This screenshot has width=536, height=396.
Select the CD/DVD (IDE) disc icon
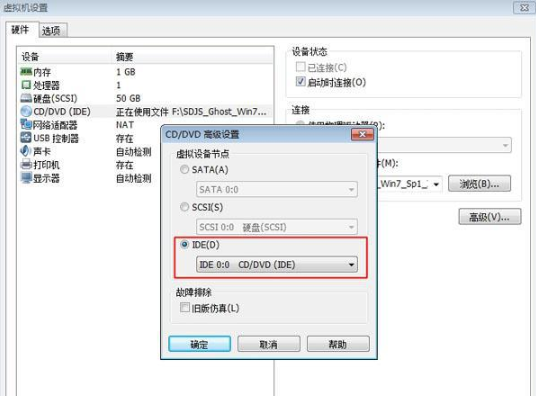(26, 111)
